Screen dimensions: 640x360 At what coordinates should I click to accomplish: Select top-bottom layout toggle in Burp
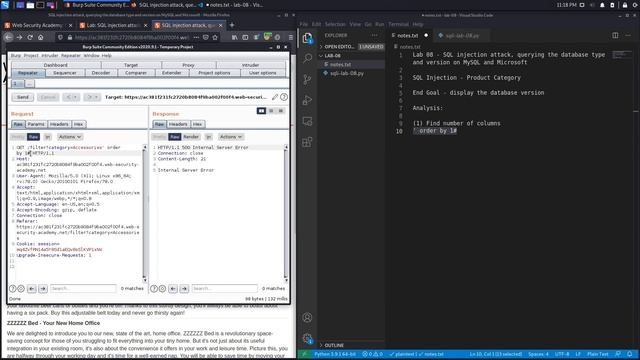point(271,111)
